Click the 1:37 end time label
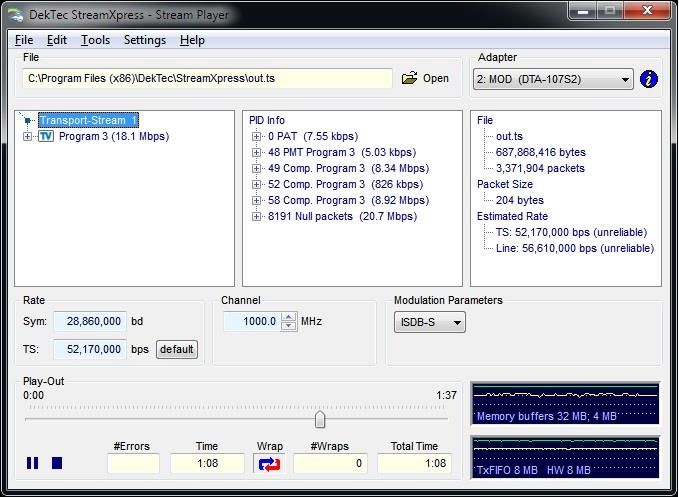This screenshot has height=497, width=679. 446,395
